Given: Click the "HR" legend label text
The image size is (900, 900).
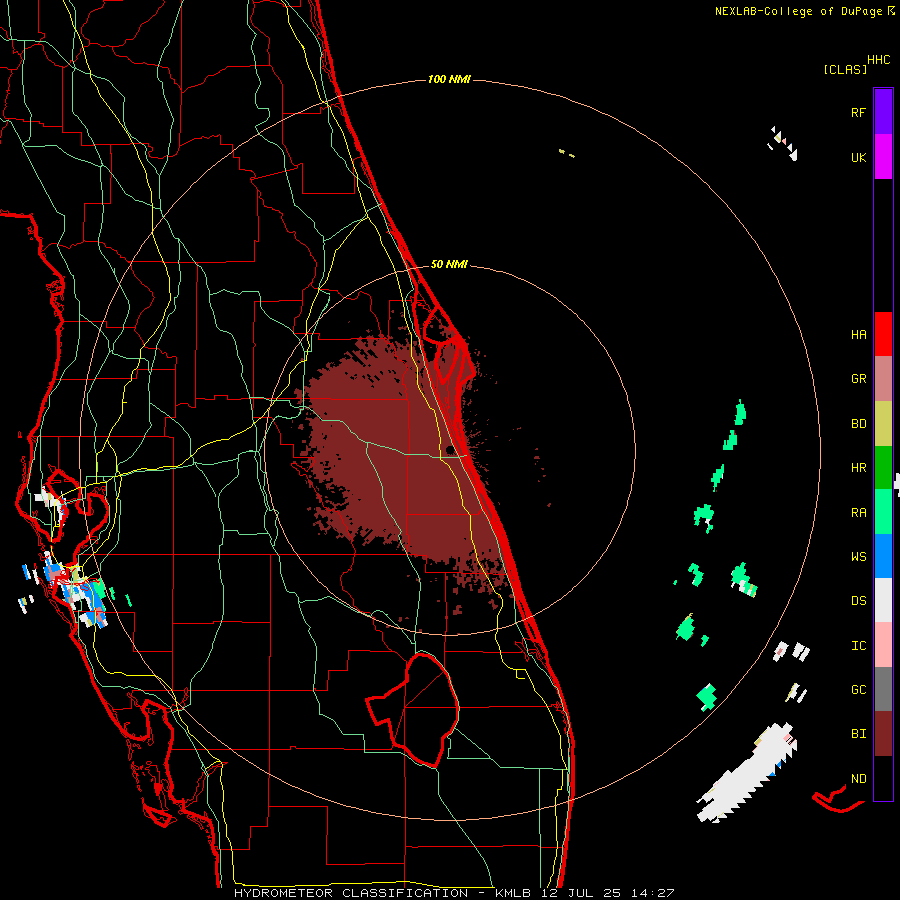Looking at the screenshot, I should [x=858, y=468].
